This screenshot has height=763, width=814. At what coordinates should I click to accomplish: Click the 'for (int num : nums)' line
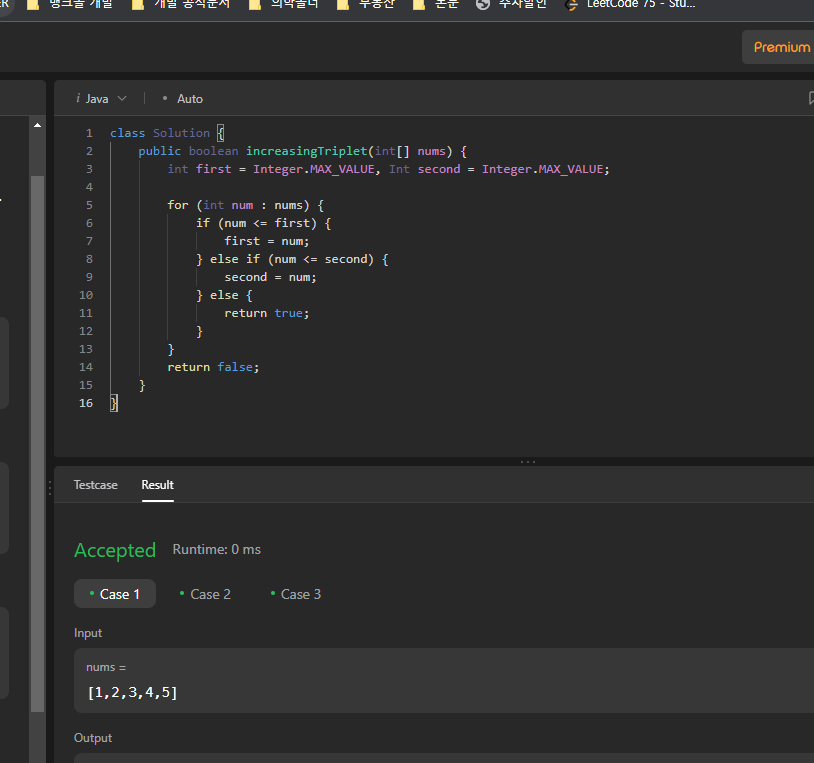pyautogui.click(x=245, y=205)
